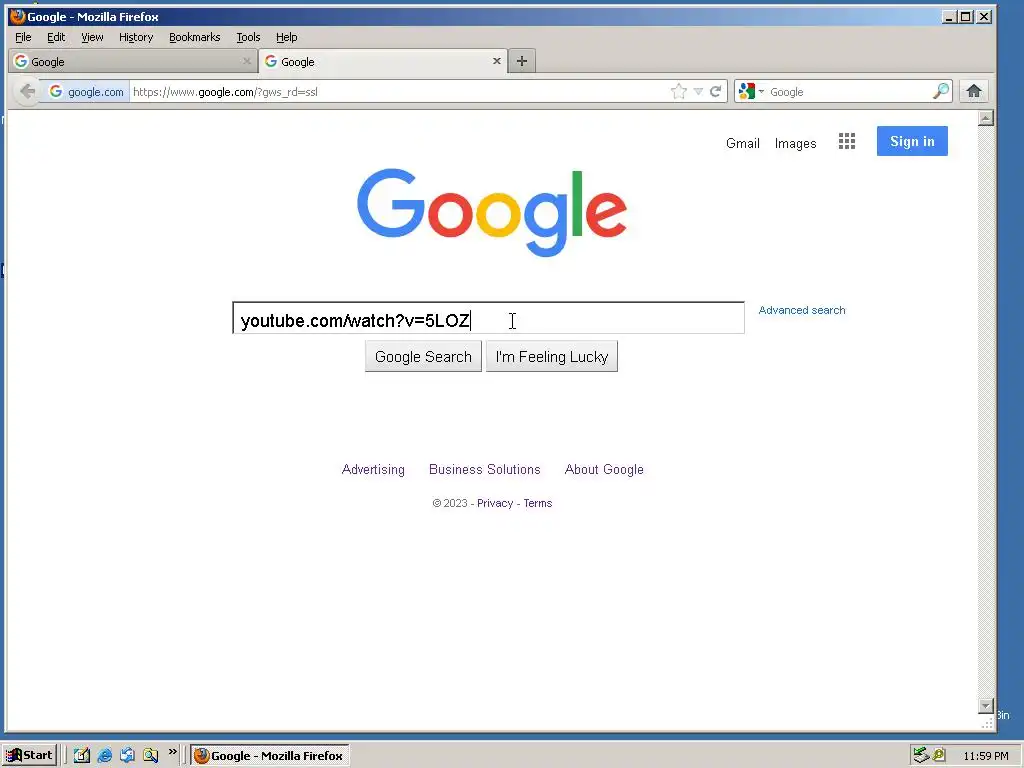This screenshot has width=1024, height=768.
Task: Close the first inactive Google tab
Action: pyautogui.click(x=246, y=61)
